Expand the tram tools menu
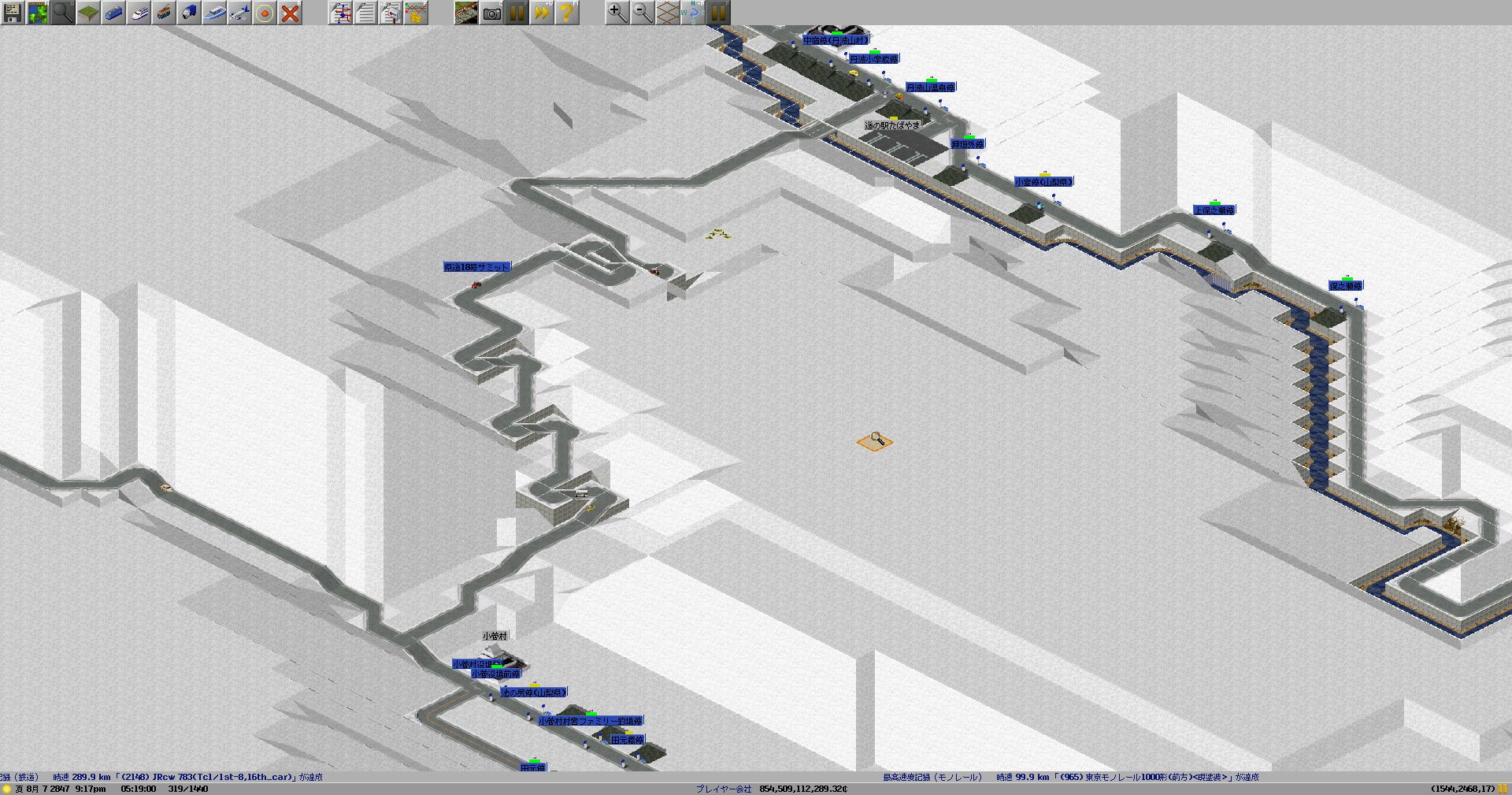Screen dimensions: 1512x795 pos(164,13)
